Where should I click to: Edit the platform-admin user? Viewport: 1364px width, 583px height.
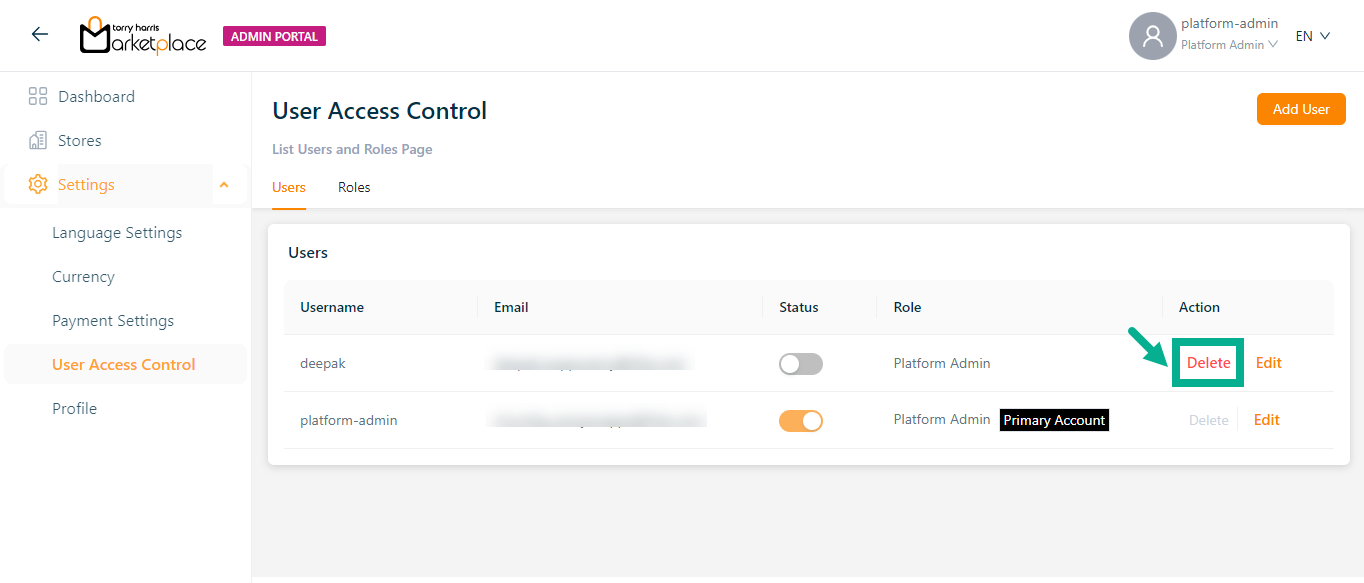pyautogui.click(x=1266, y=420)
